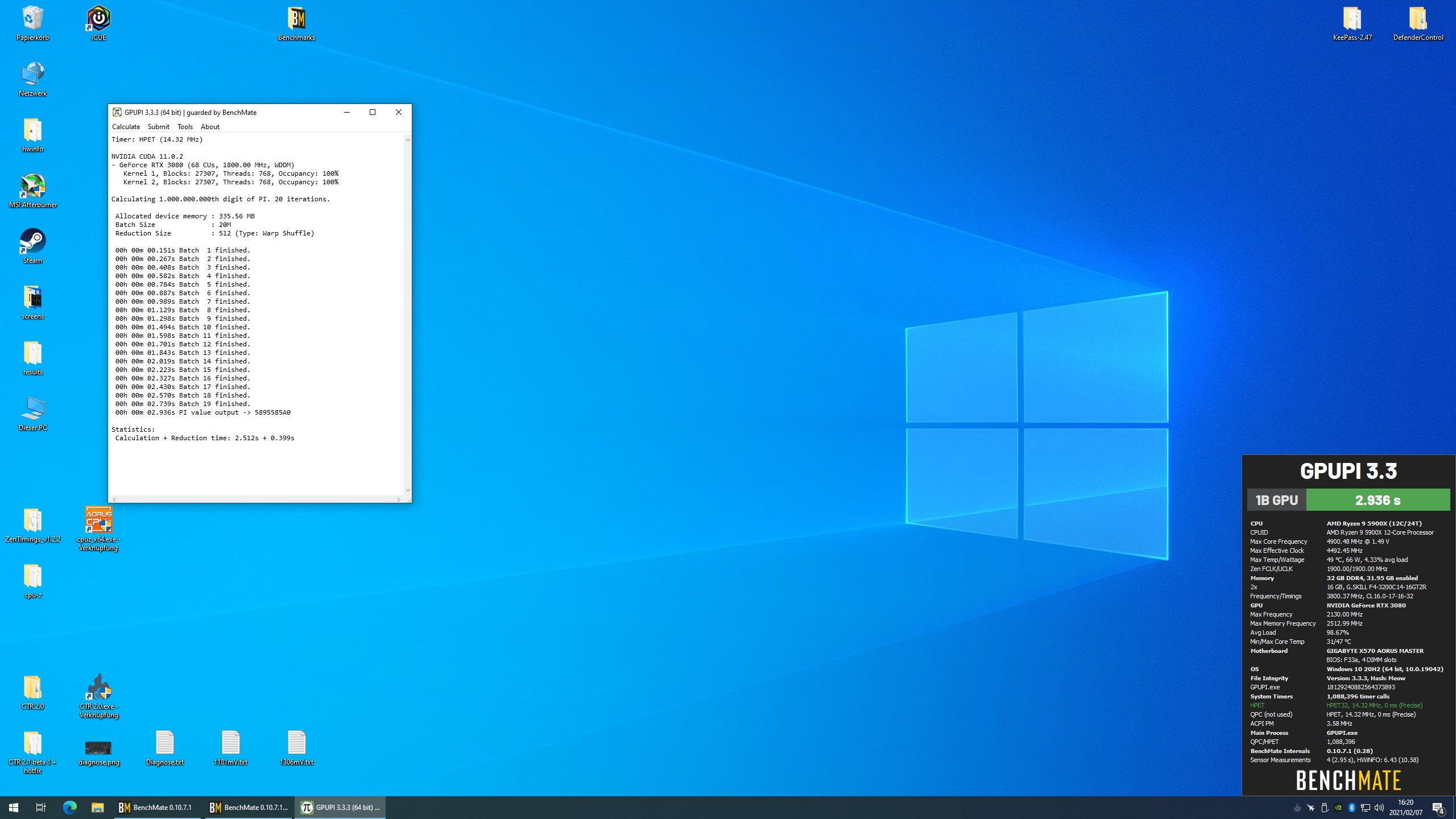Launch Microsoft Edge from taskbar
This screenshot has width=1456, height=819.
[69, 808]
